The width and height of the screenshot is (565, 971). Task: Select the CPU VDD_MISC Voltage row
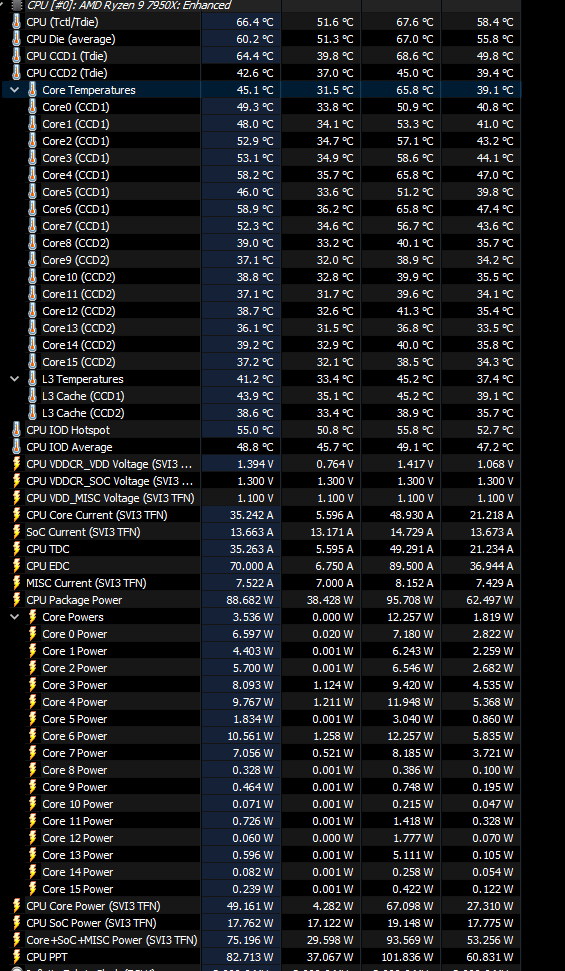[x=260, y=498]
